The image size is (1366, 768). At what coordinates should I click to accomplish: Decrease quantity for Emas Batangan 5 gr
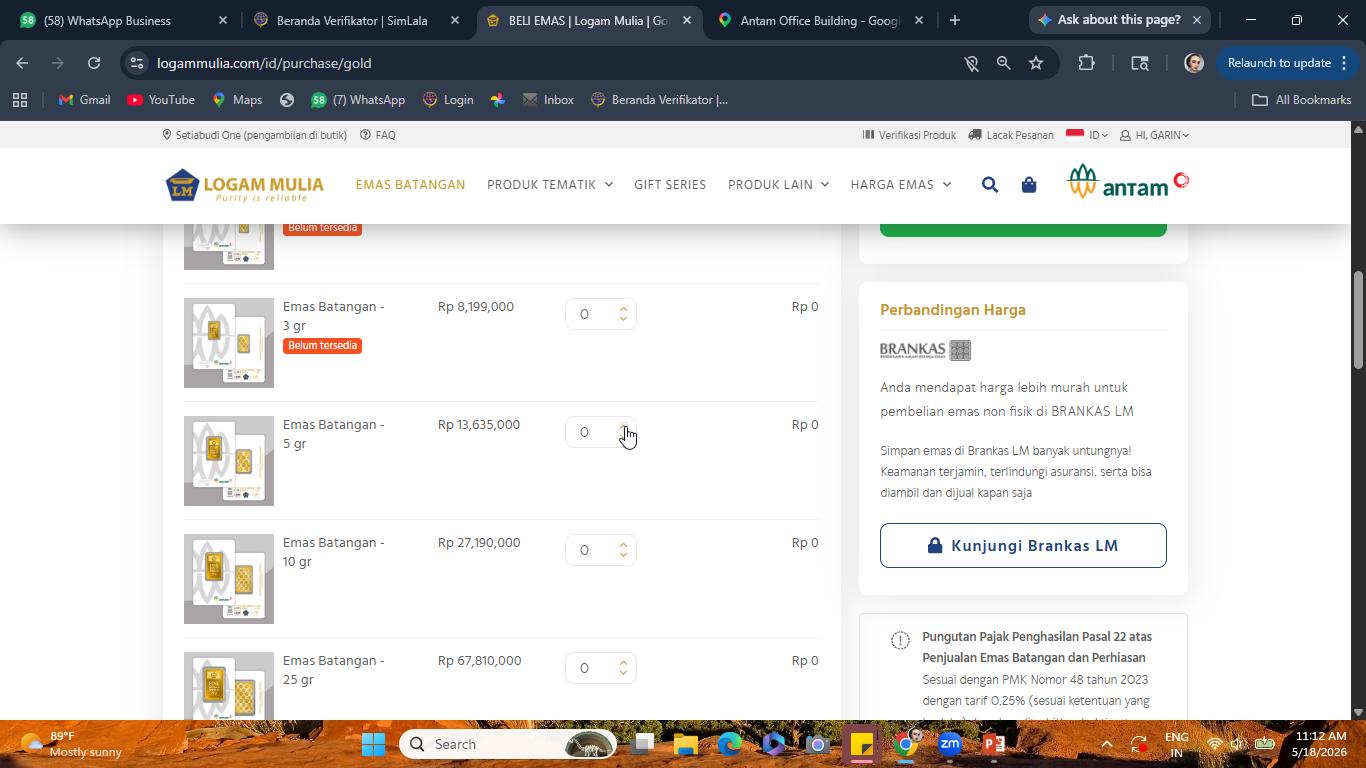coord(623,438)
